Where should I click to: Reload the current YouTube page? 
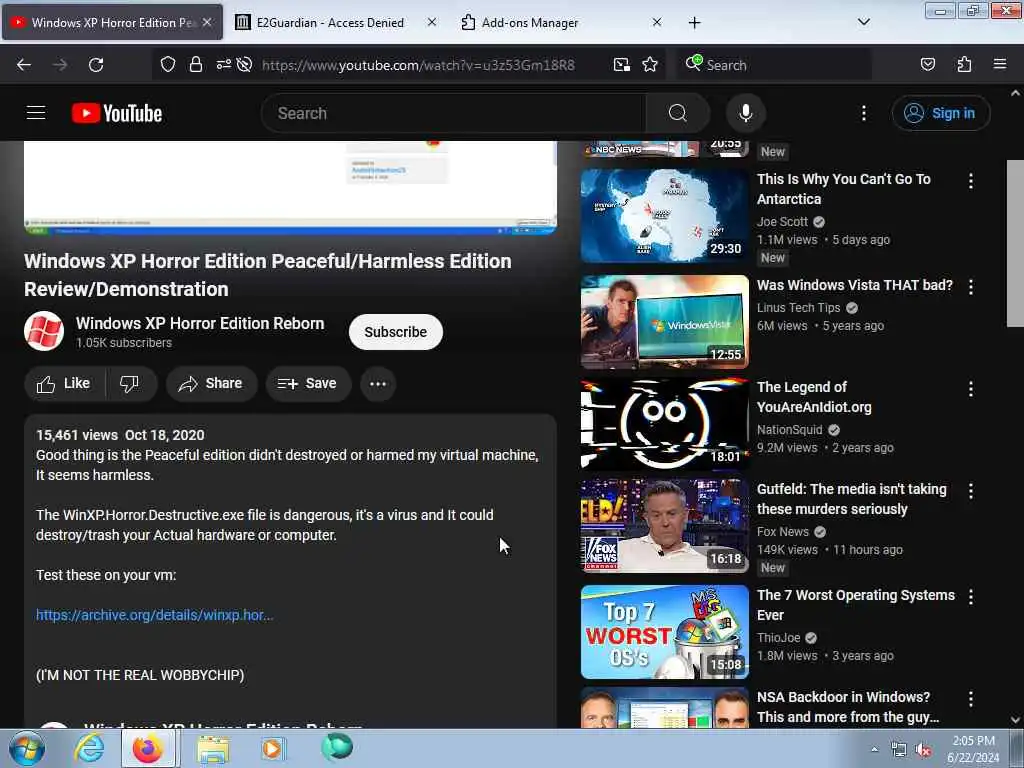pyautogui.click(x=96, y=65)
